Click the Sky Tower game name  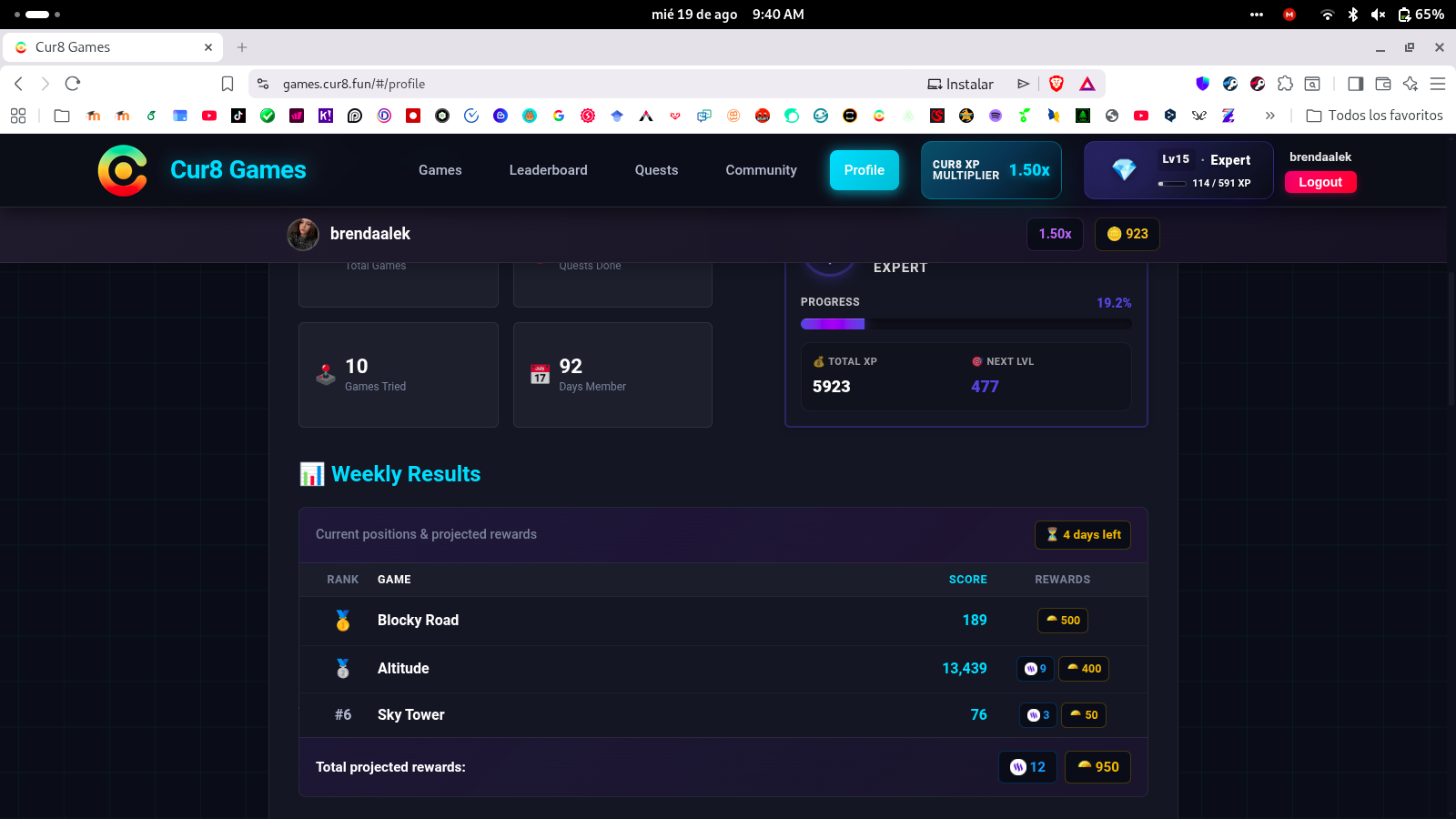pyautogui.click(x=411, y=715)
